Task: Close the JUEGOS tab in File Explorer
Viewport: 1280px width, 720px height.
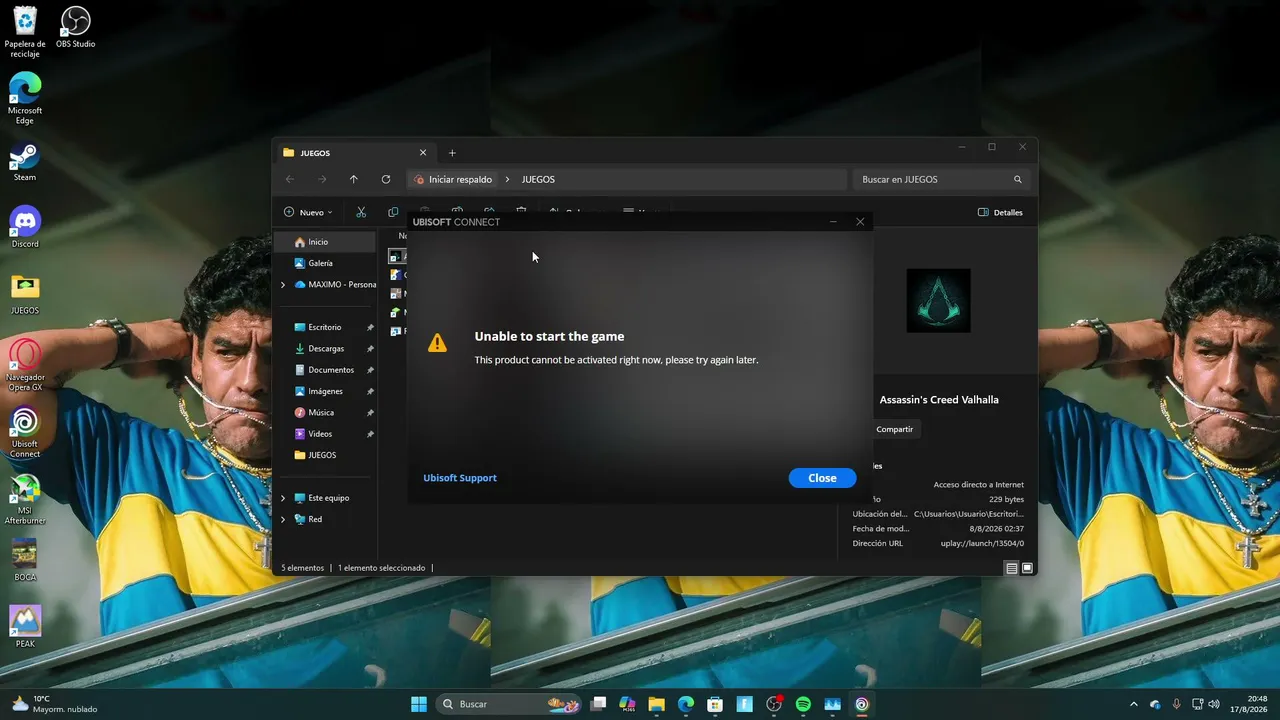Action: [x=423, y=153]
